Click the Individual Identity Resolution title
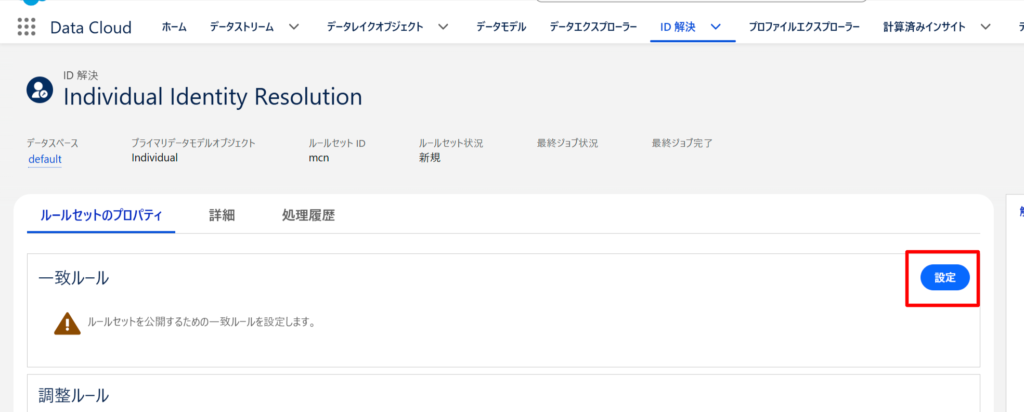Viewport: 1024px width, 412px height. pos(212,97)
